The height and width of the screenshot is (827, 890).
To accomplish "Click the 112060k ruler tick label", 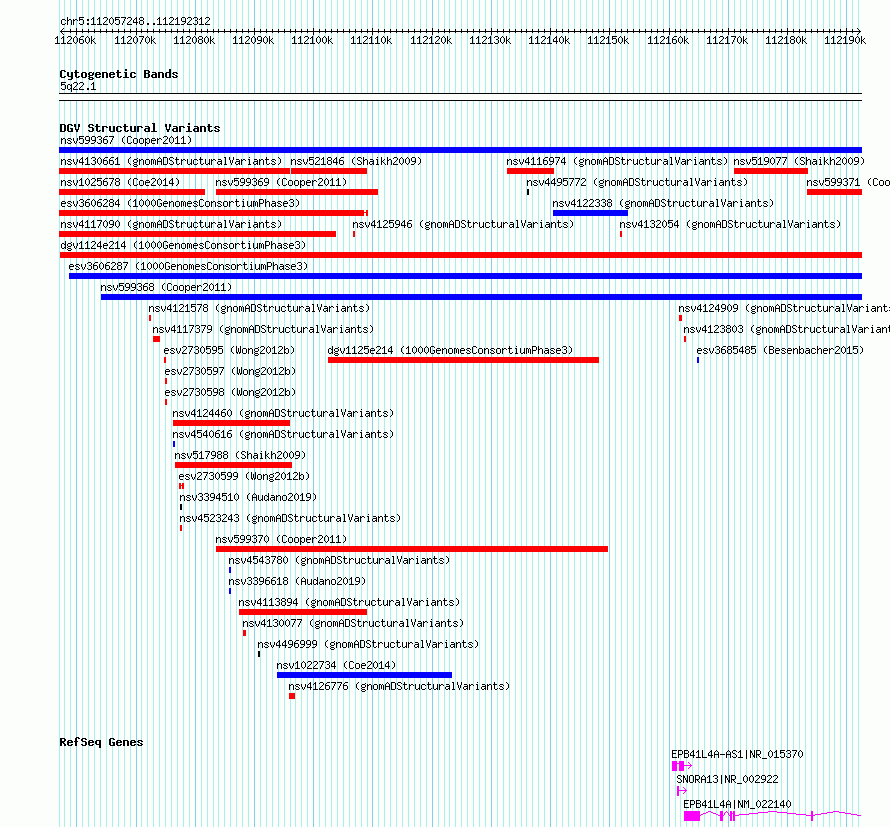I will pyautogui.click(x=75, y=40).
